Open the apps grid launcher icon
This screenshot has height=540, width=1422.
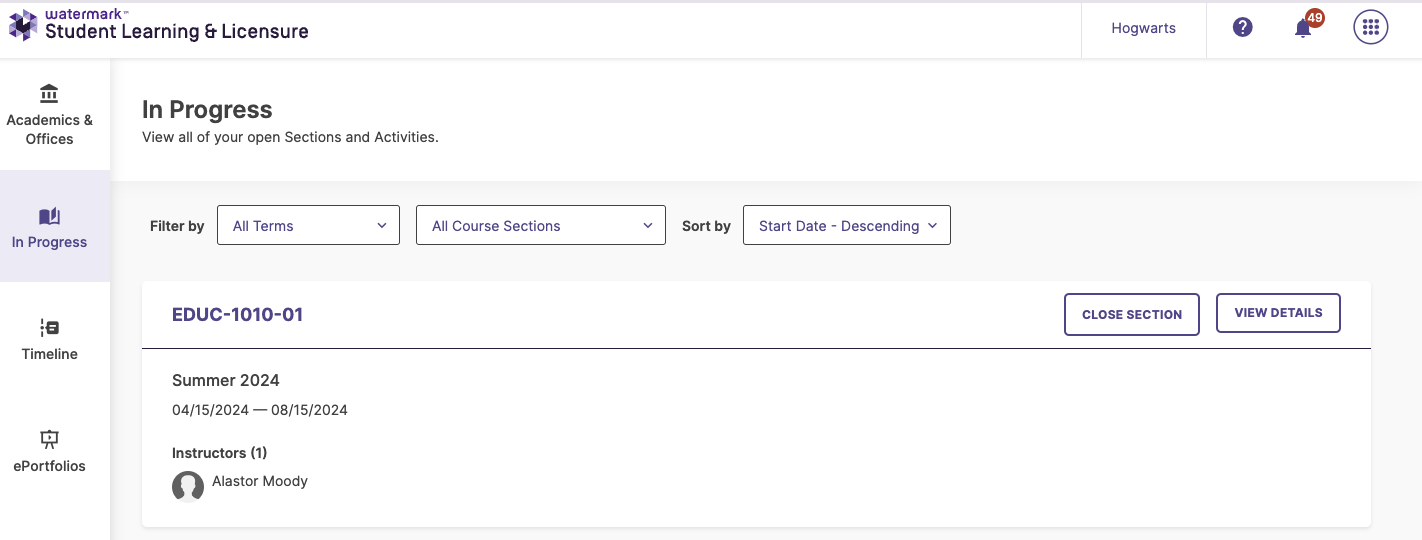1371,28
